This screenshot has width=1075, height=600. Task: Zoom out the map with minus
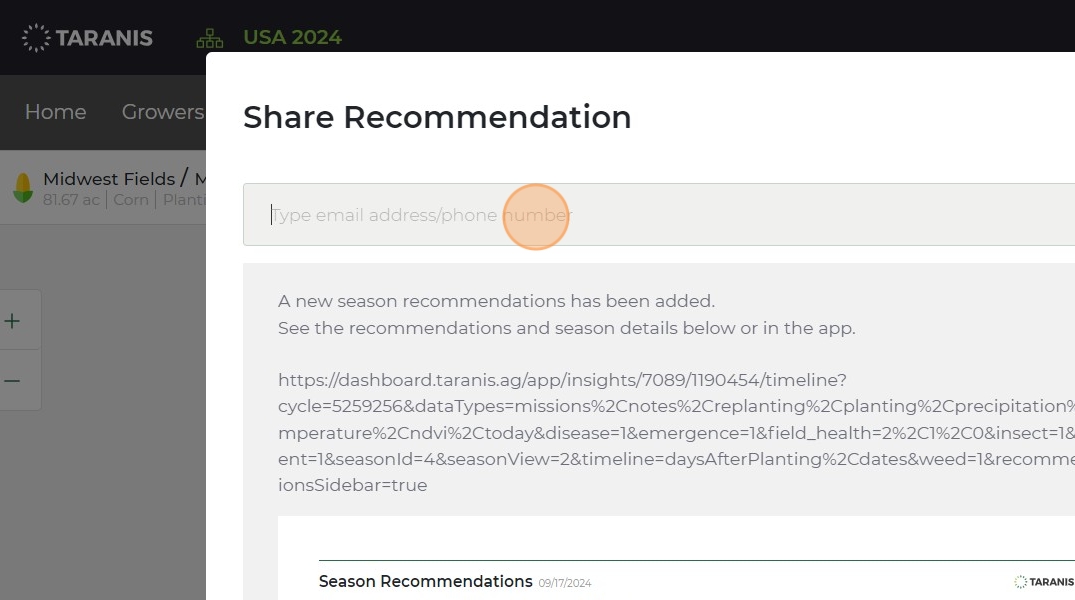12,380
